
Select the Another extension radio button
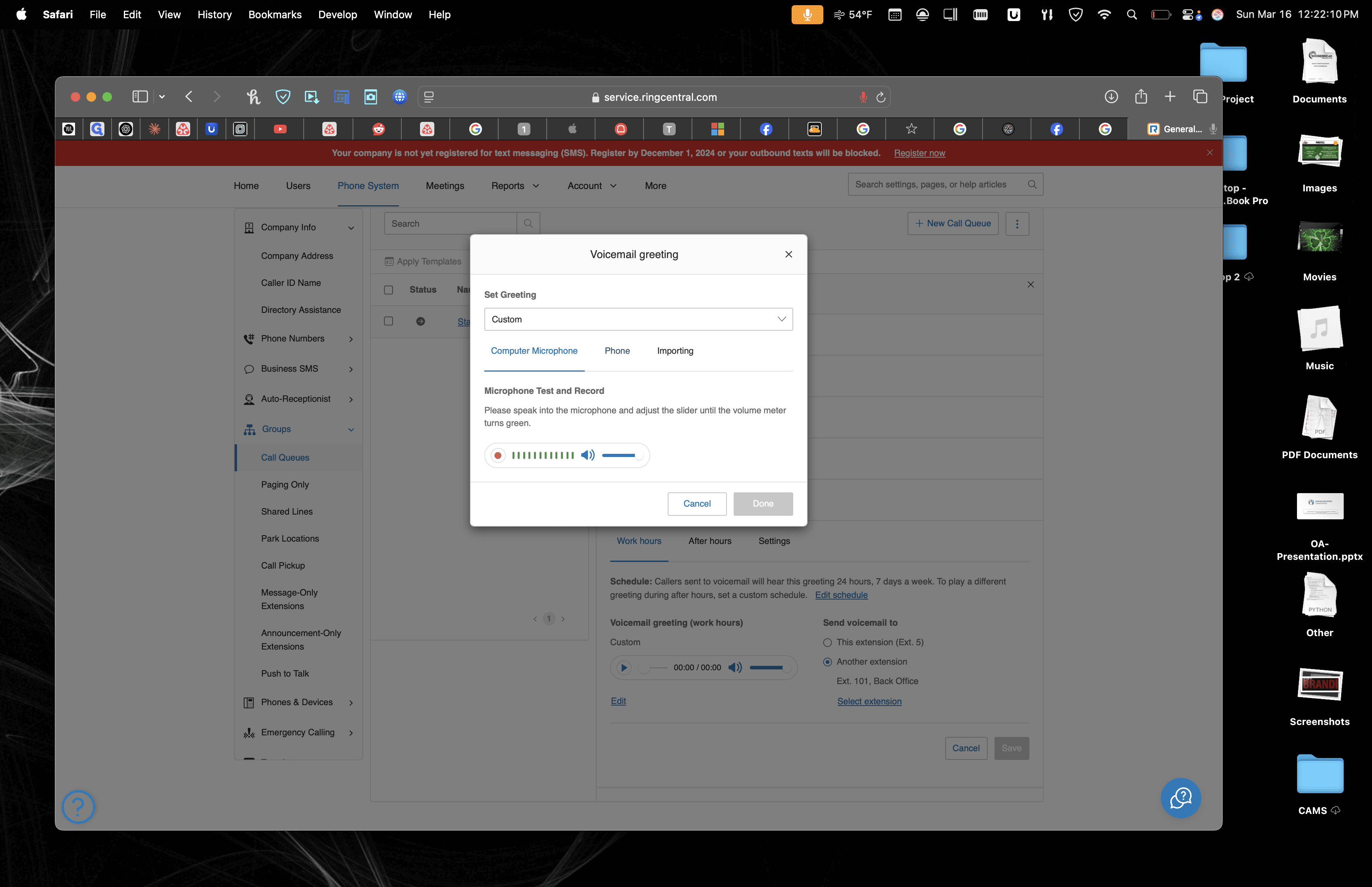pyautogui.click(x=827, y=662)
